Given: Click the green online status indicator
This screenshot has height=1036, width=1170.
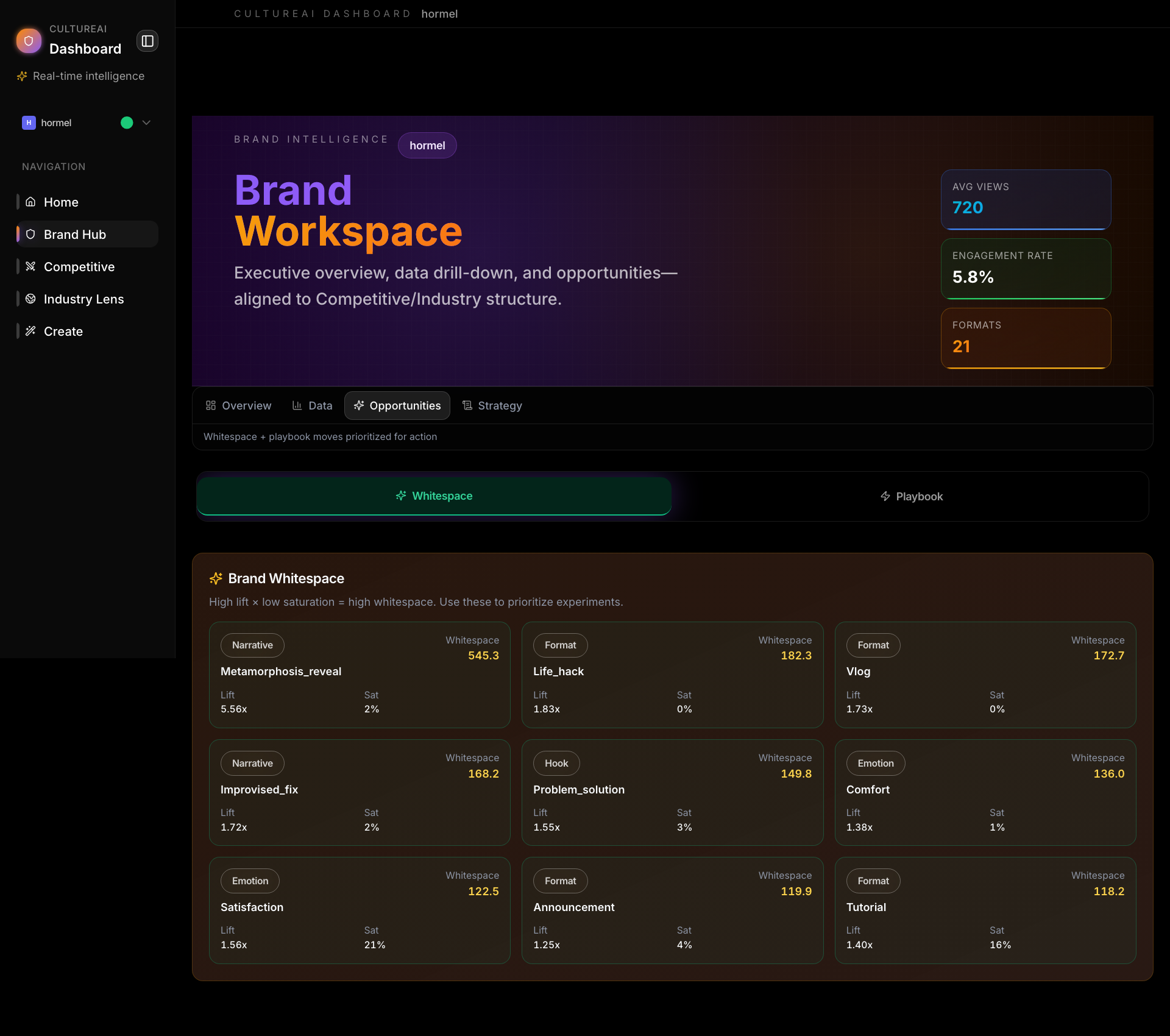Looking at the screenshot, I should 126,122.
